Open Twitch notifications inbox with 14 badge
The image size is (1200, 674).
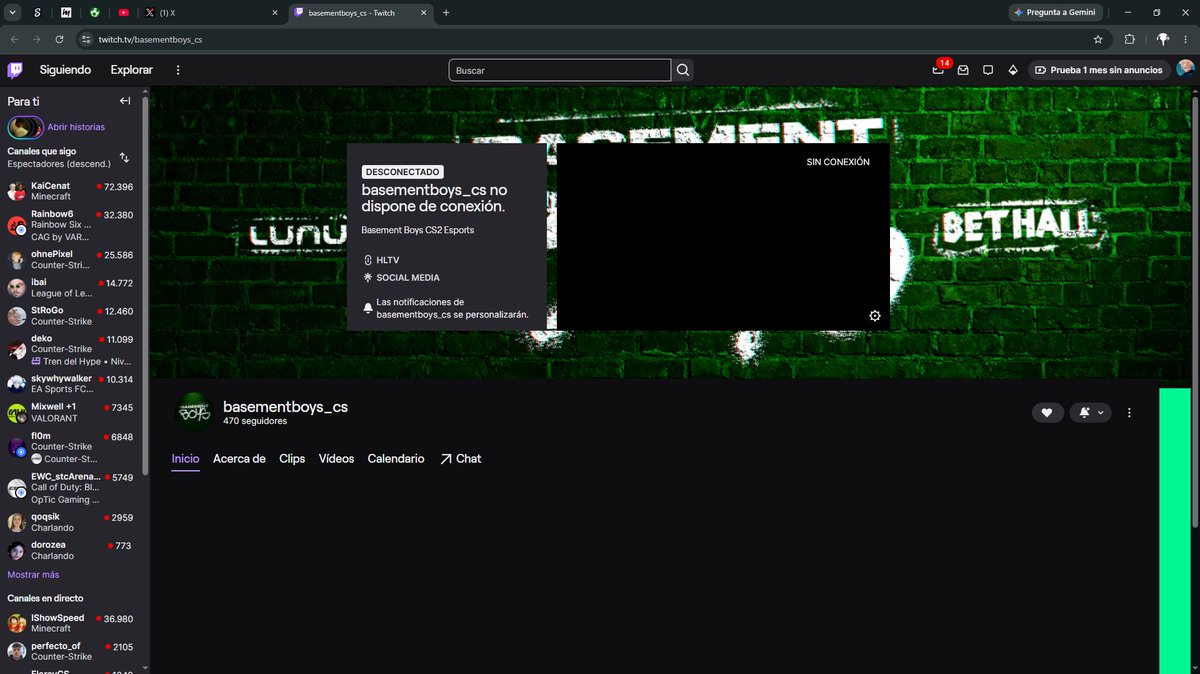(x=939, y=69)
